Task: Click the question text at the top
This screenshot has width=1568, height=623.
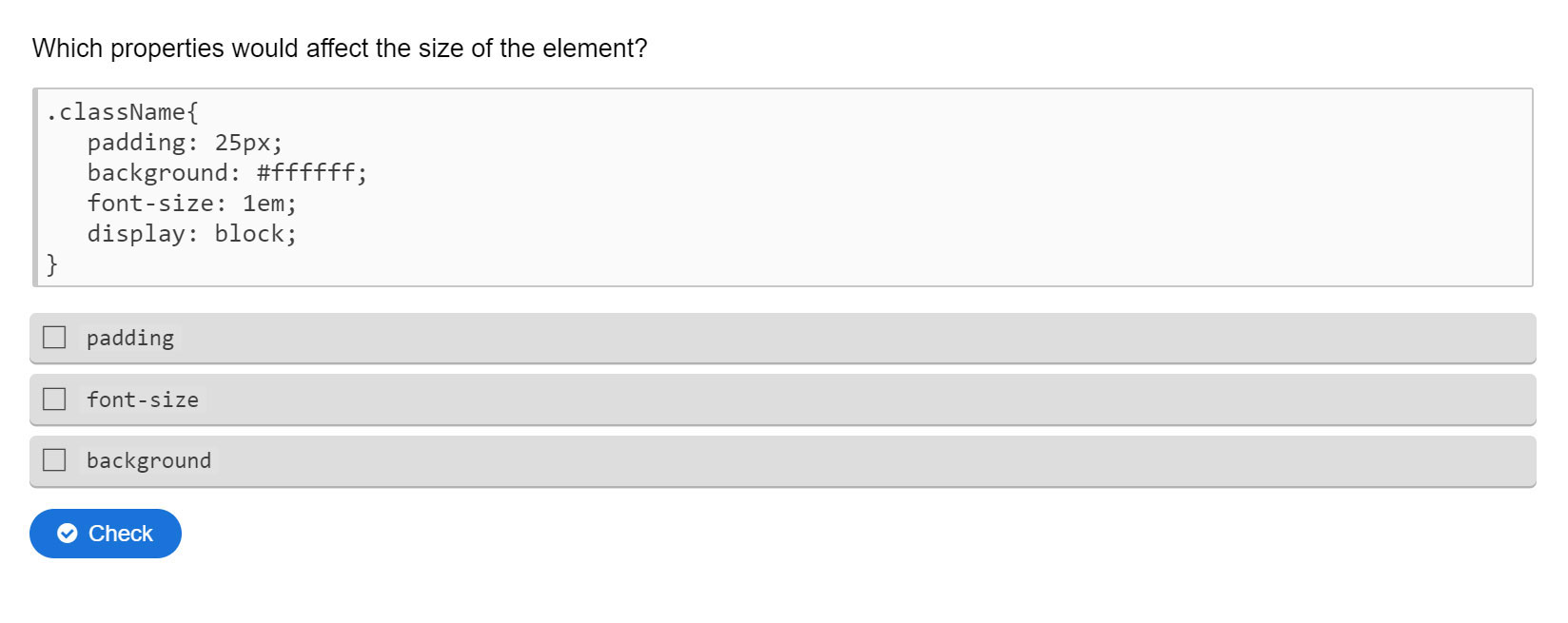Action: [340, 48]
